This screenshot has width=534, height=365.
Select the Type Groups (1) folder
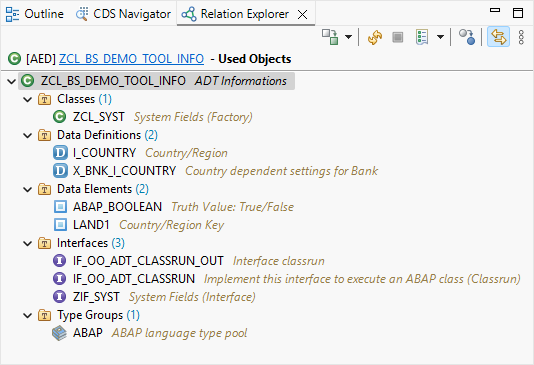pyautogui.click(x=98, y=315)
